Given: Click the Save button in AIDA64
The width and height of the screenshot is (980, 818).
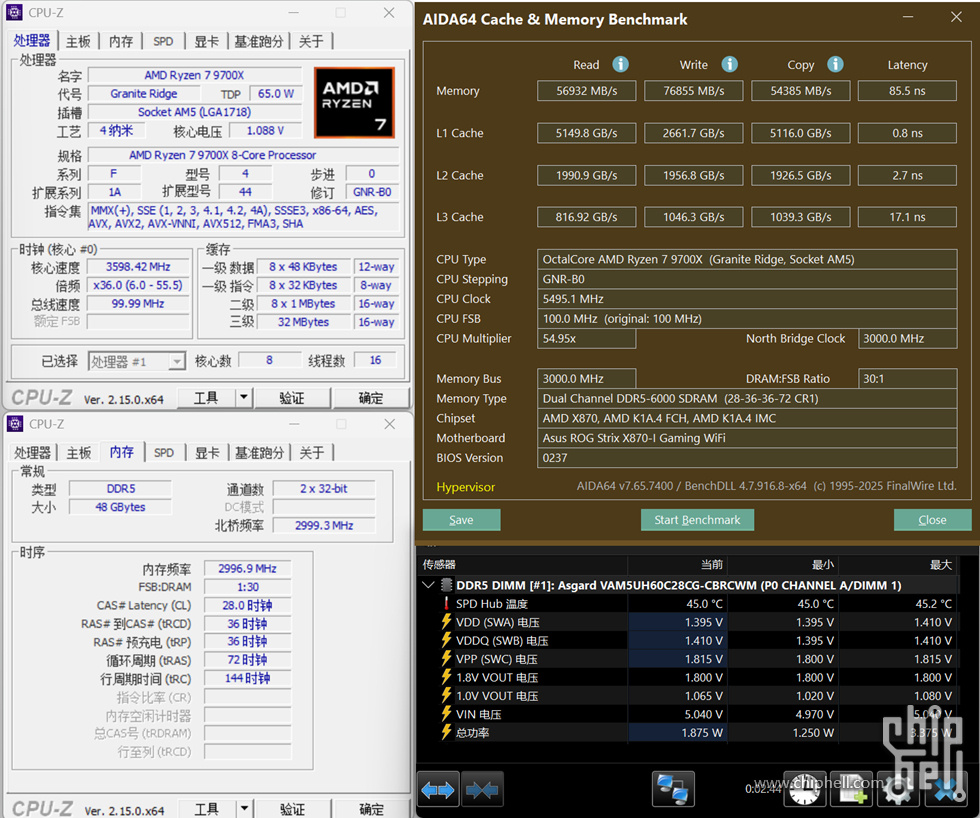Looking at the screenshot, I should coord(461,520).
